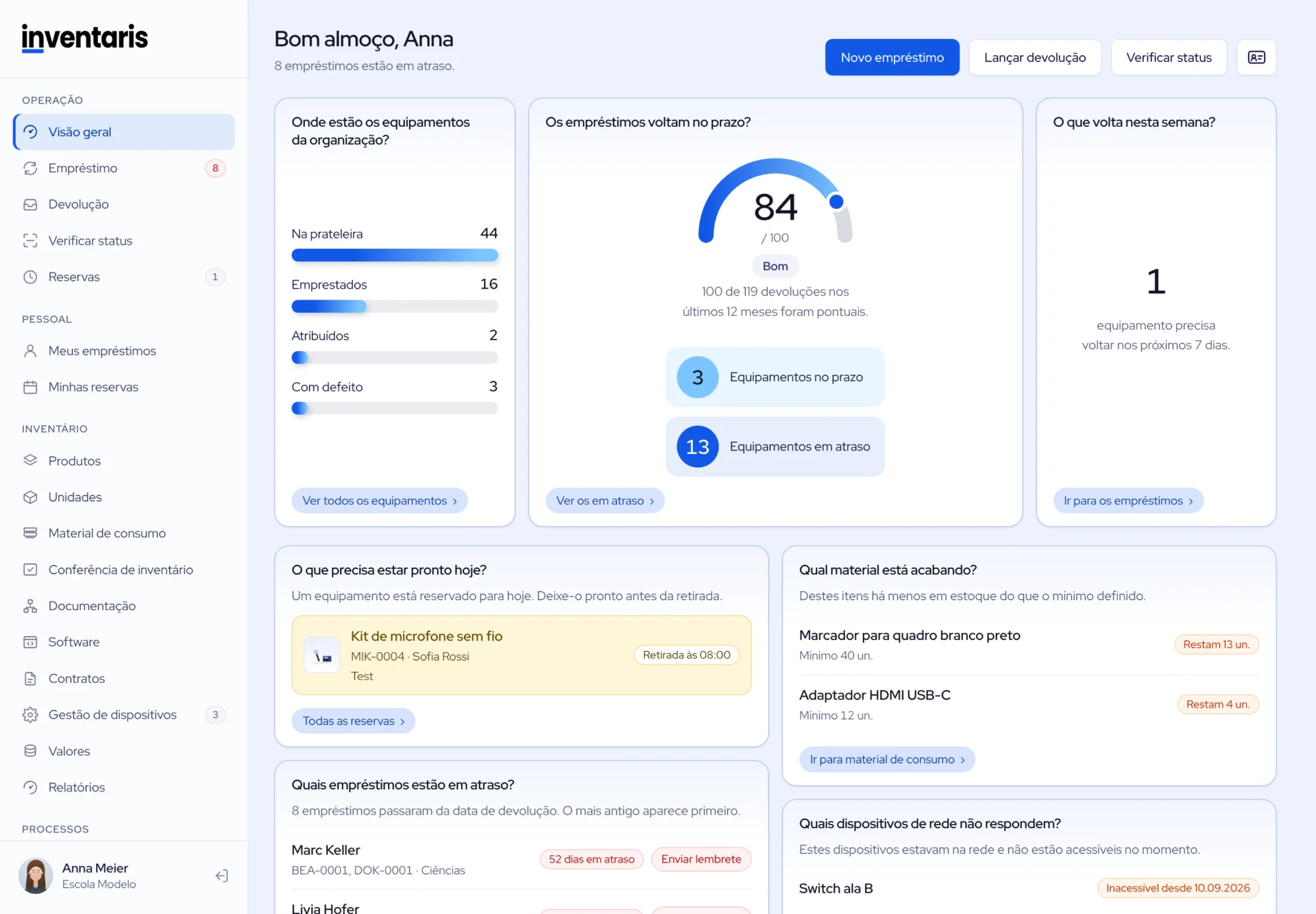This screenshot has width=1316, height=914.
Task: Open the Ver os em atraso link
Action: 605,501
